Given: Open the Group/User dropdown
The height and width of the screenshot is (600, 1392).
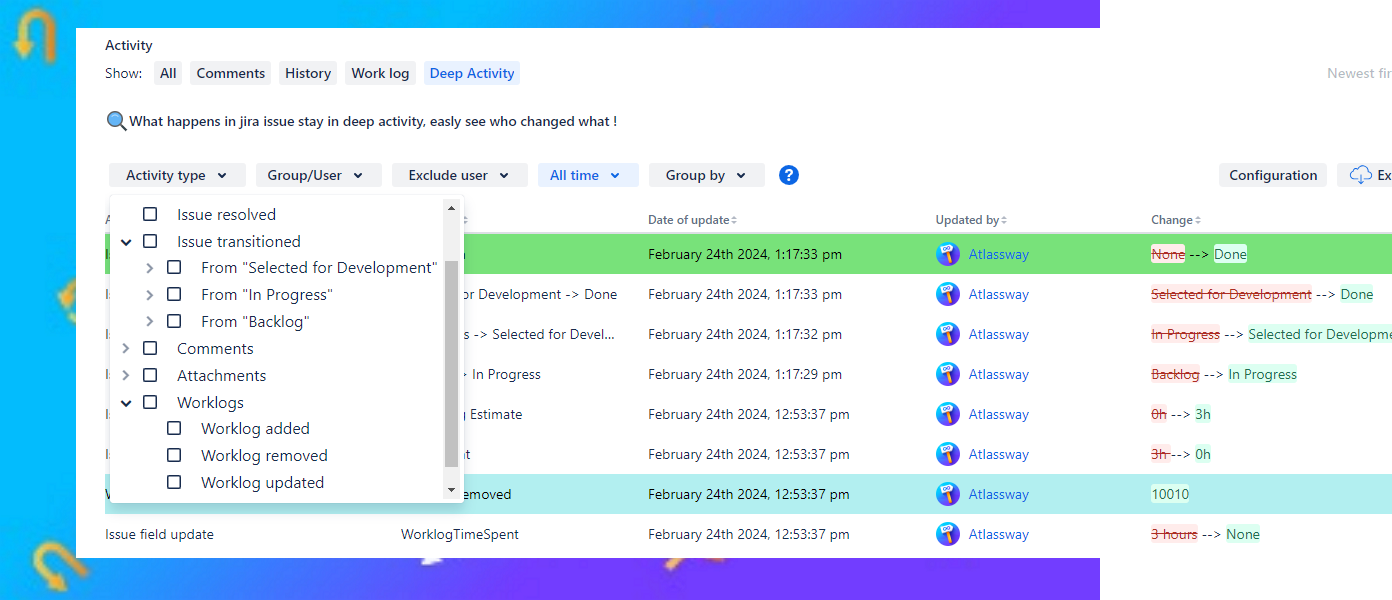Looking at the screenshot, I should pos(318,175).
